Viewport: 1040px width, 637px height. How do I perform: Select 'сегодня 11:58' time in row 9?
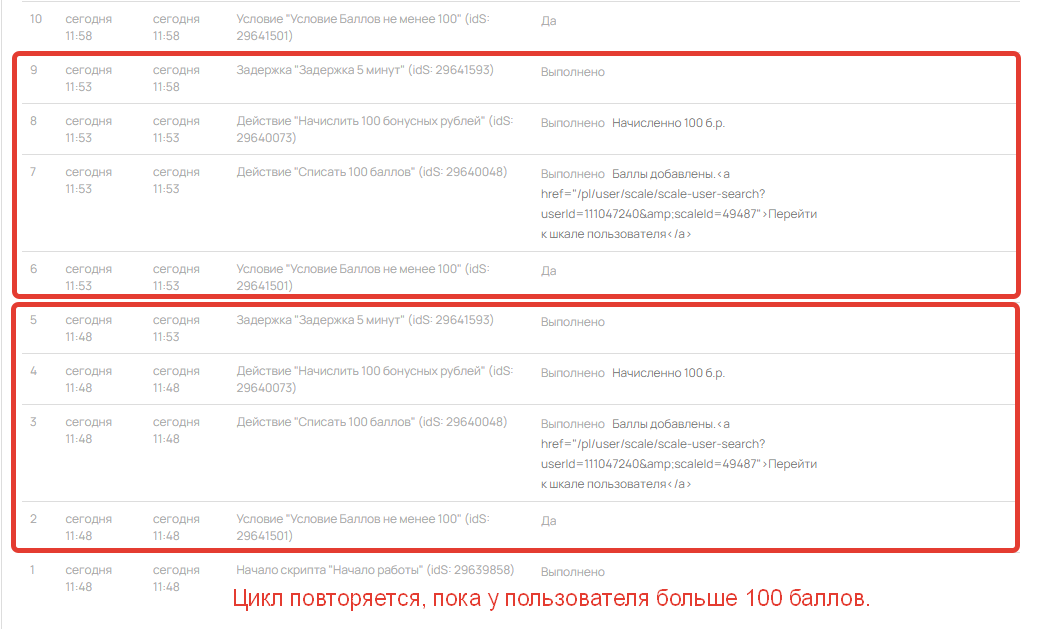[176, 78]
